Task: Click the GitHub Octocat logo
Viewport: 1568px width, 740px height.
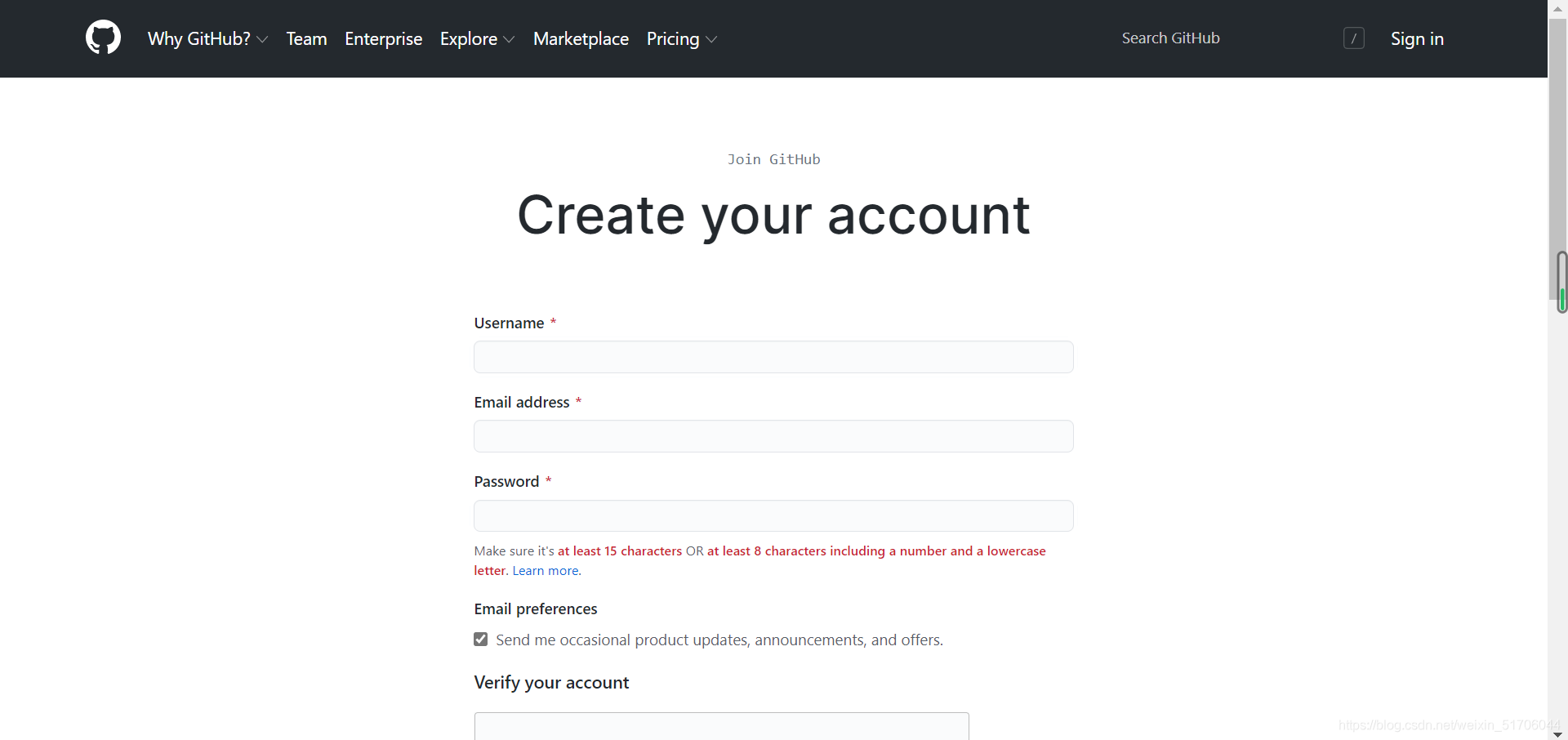Action: (103, 38)
